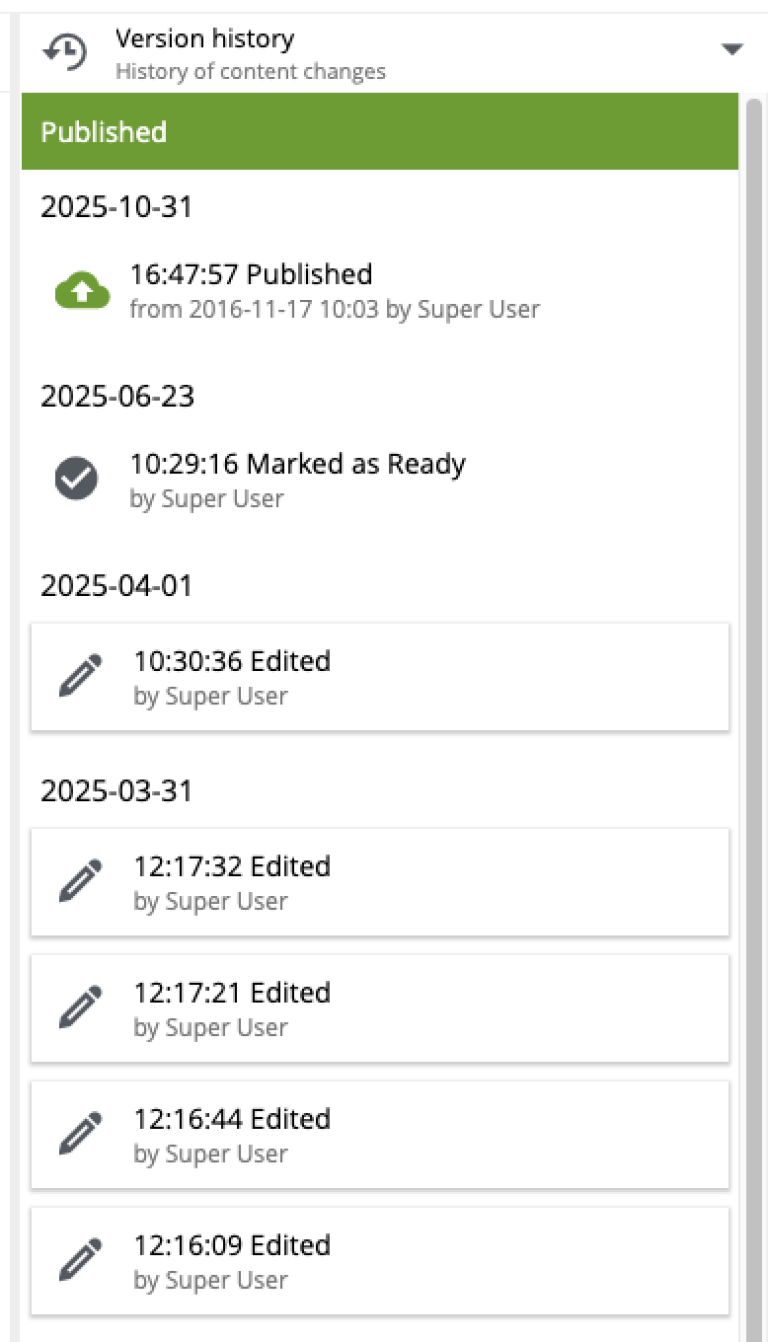The image size is (768, 1342).
Task: Click the green Published status bar
Action: click(380, 132)
